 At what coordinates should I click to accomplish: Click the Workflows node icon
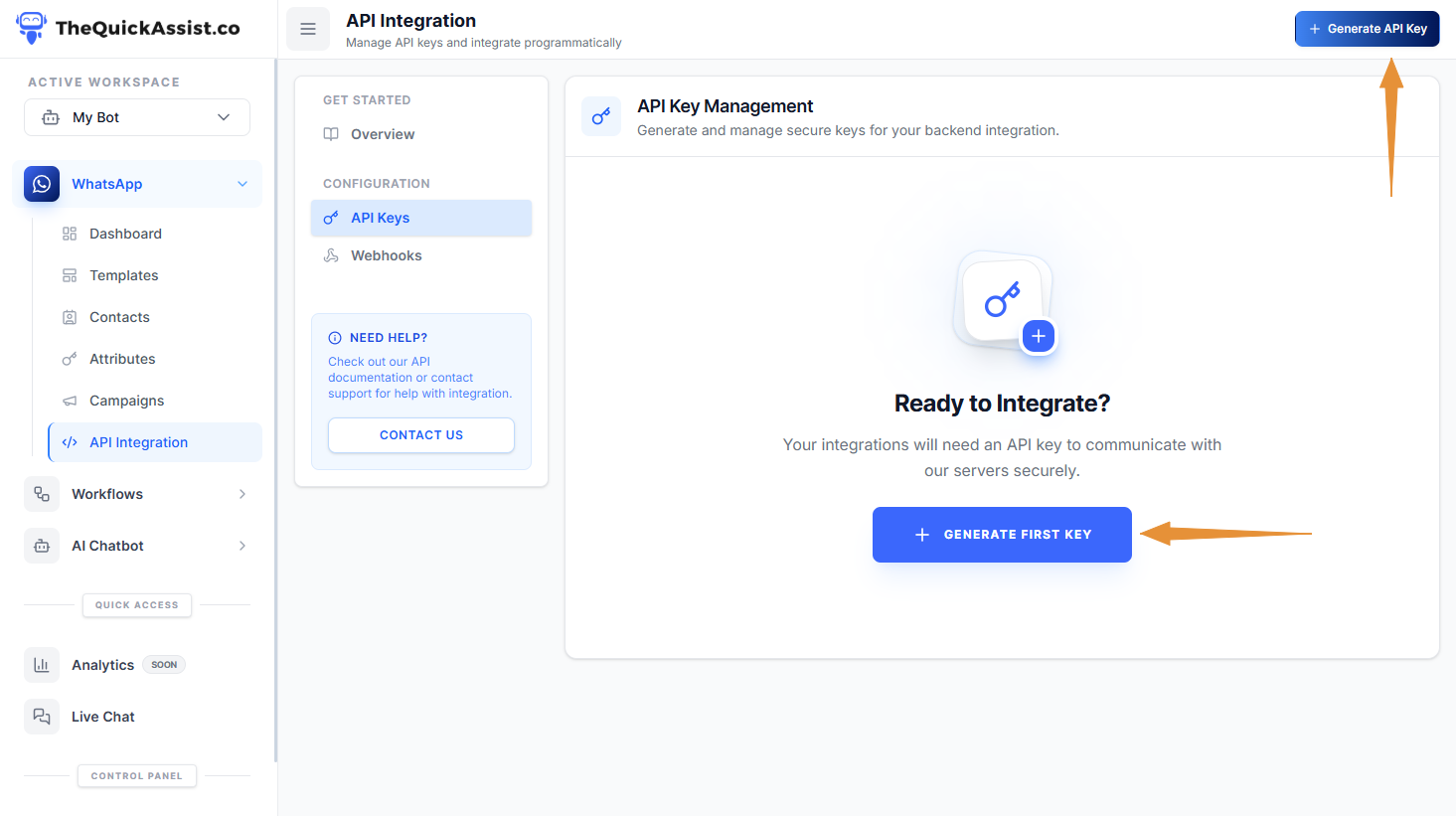tap(41, 493)
